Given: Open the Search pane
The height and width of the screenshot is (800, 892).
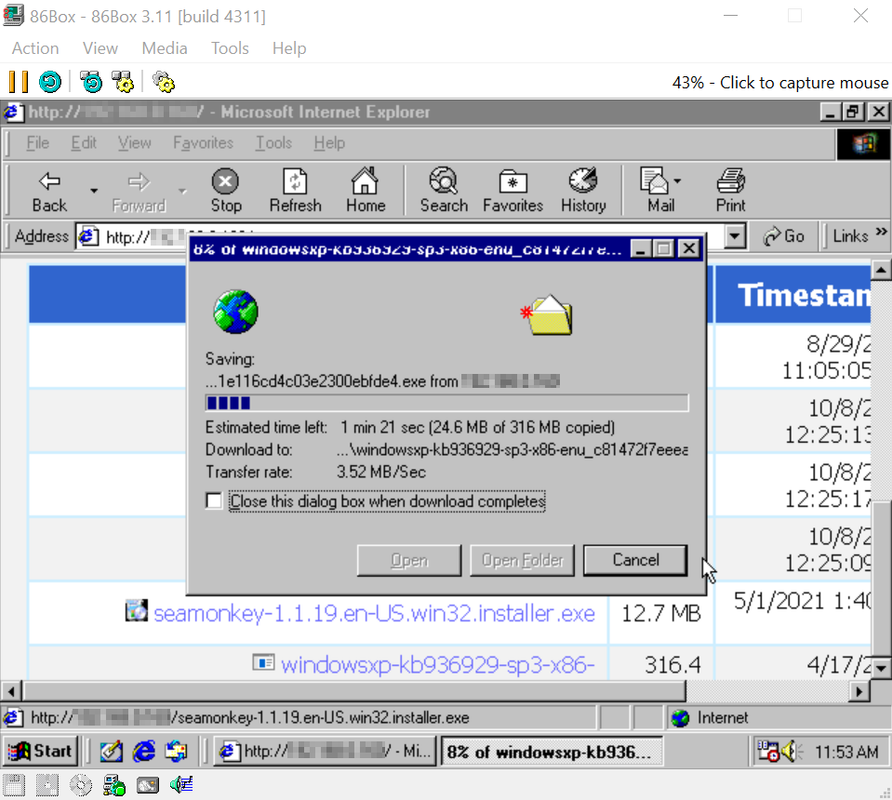Looking at the screenshot, I should point(444,191).
